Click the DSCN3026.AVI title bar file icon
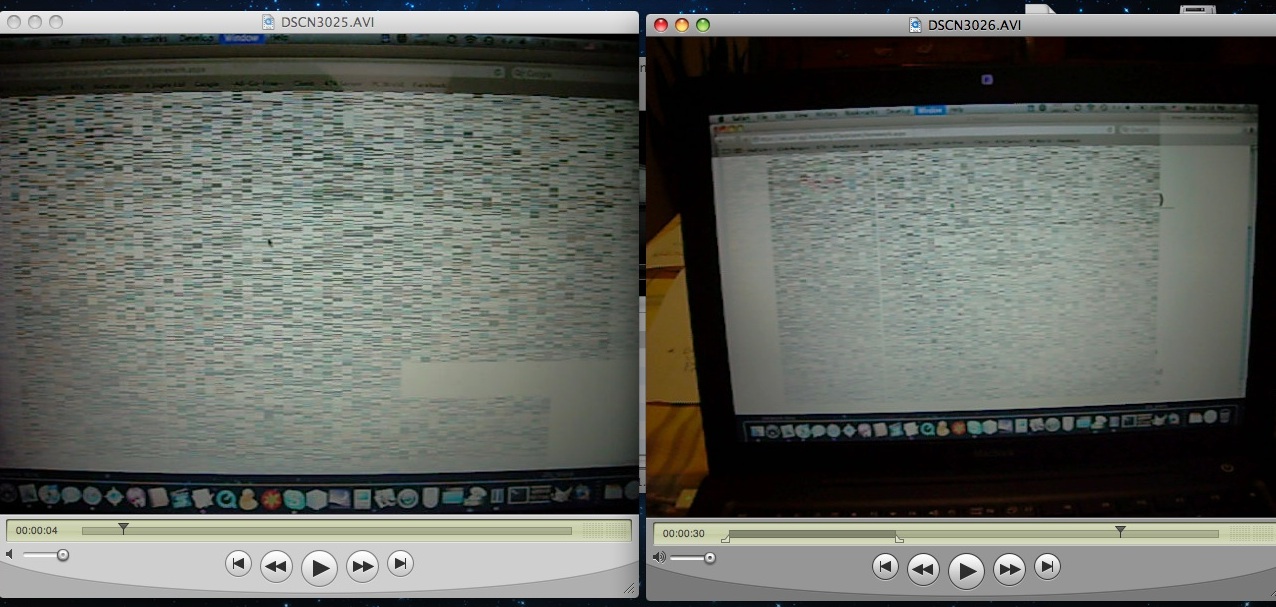 click(915, 23)
